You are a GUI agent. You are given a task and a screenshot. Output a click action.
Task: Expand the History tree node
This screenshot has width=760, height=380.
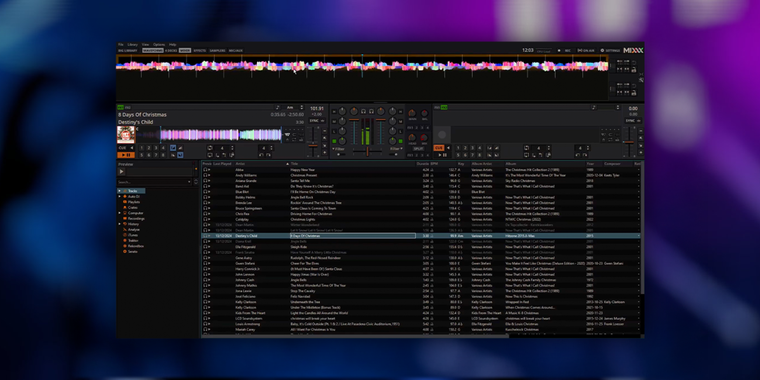119,224
